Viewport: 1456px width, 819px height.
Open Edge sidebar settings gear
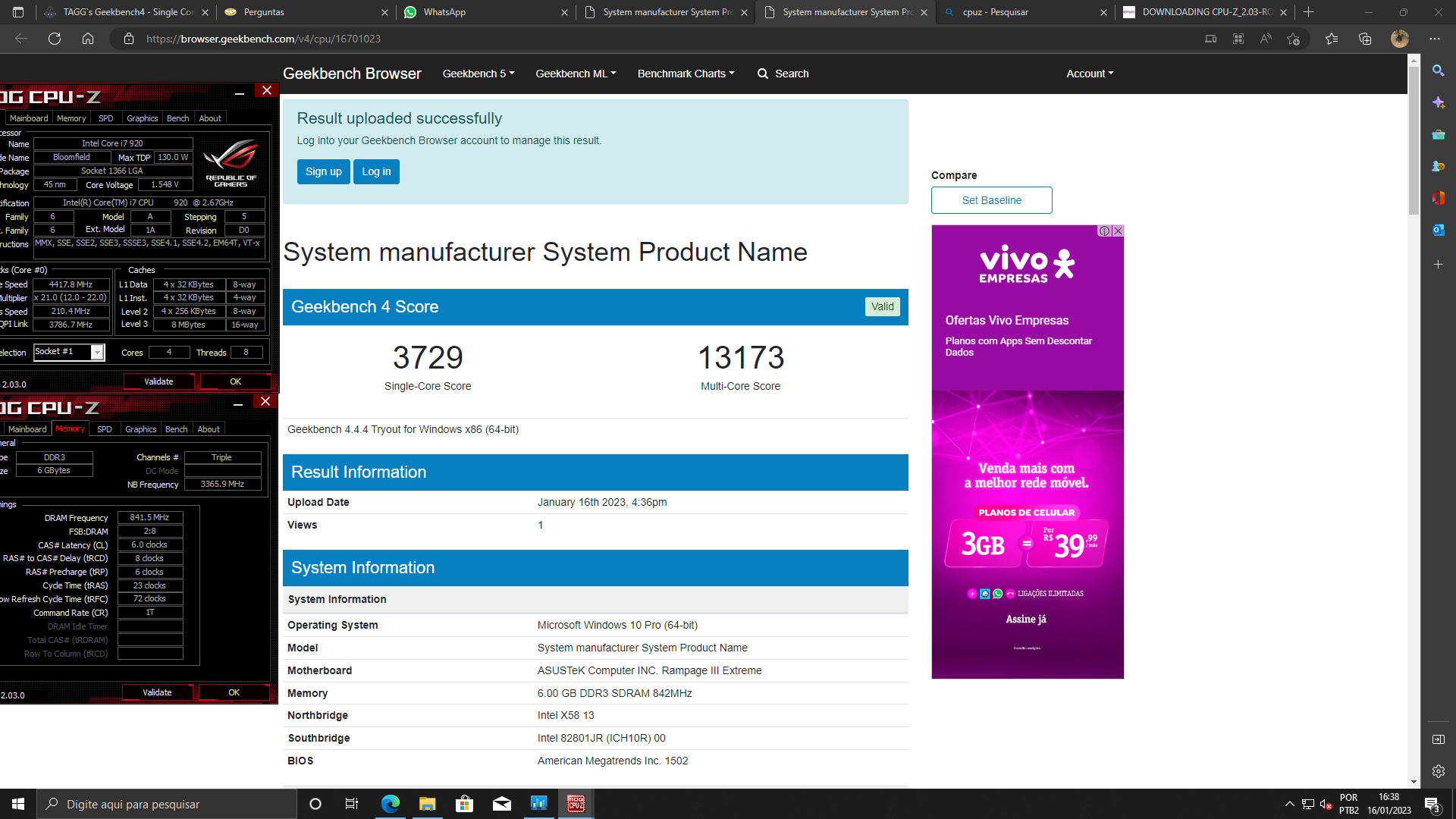(x=1439, y=771)
